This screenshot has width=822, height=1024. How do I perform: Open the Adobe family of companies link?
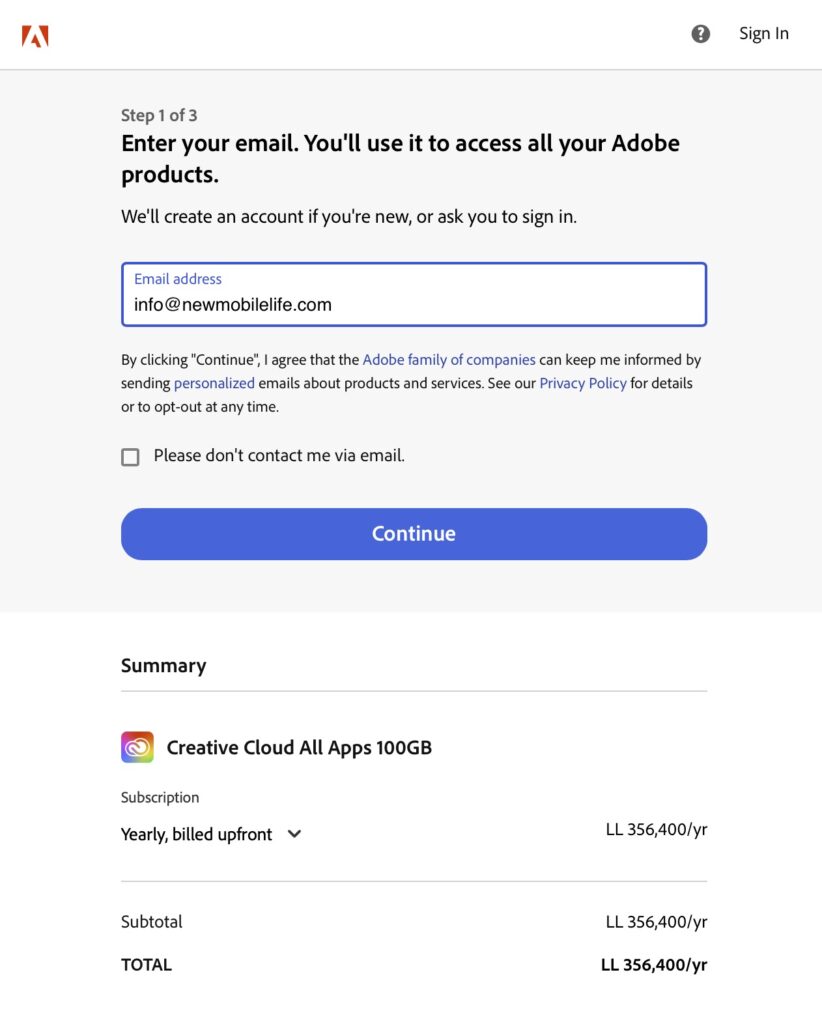tap(448, 359)
